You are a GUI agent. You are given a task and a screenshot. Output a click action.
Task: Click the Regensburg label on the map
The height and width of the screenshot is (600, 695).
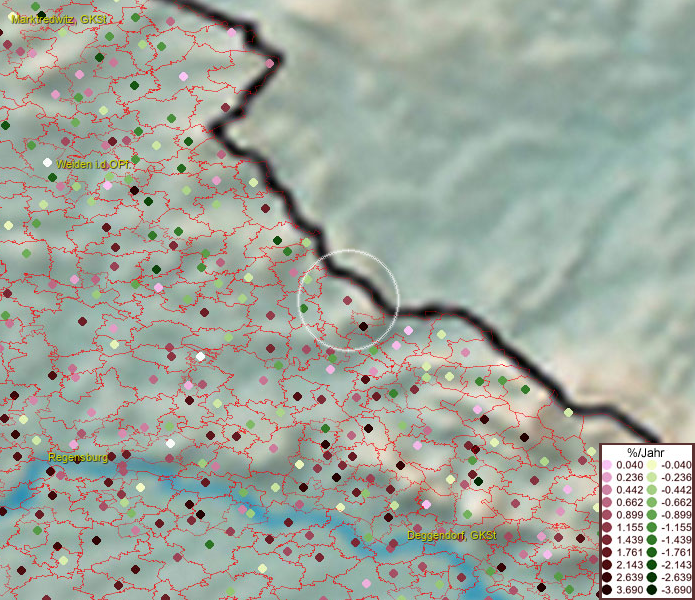pyautogui.click(x=78, y=457)
